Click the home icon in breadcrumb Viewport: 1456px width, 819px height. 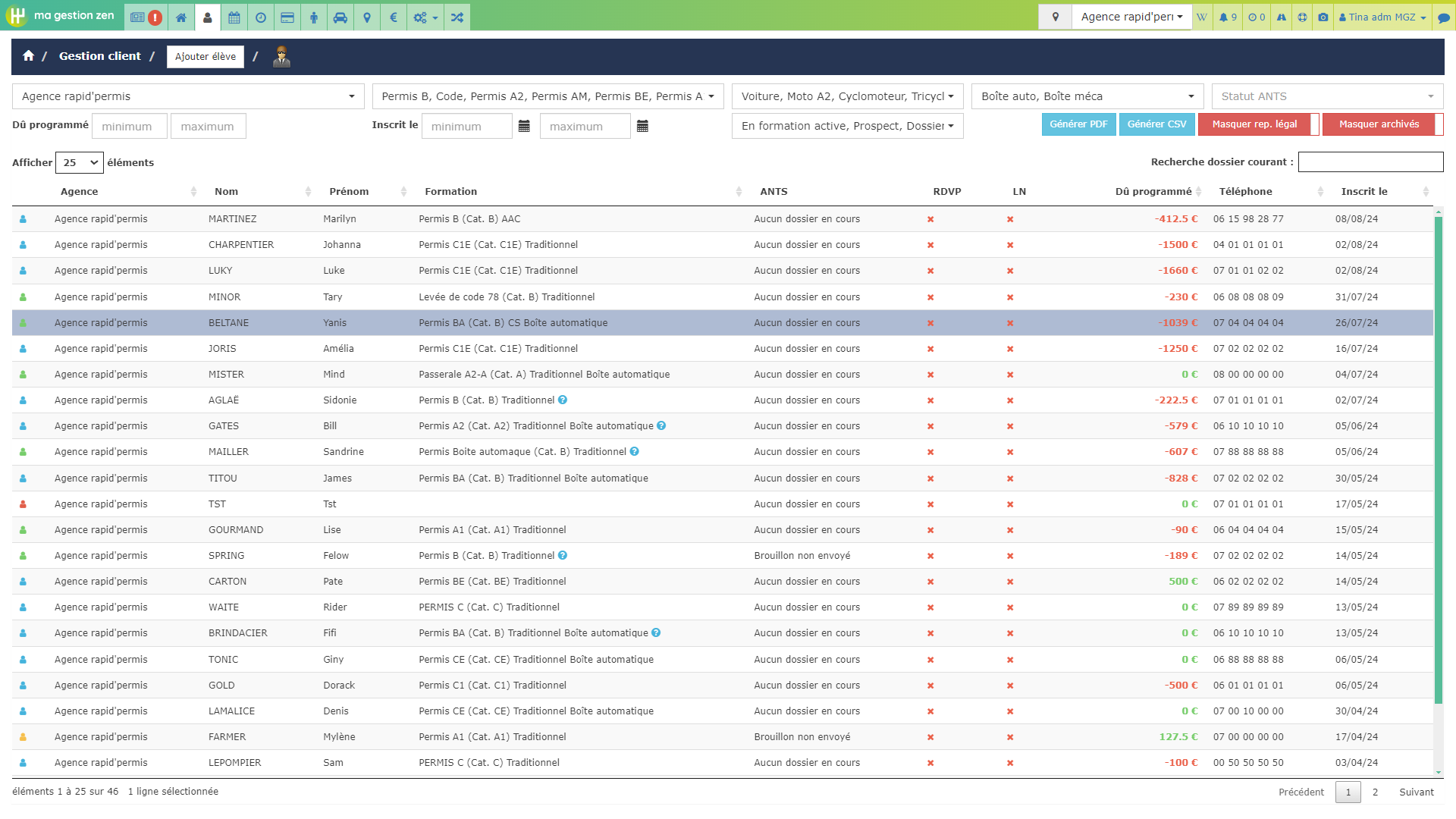(x=28, y=55)
